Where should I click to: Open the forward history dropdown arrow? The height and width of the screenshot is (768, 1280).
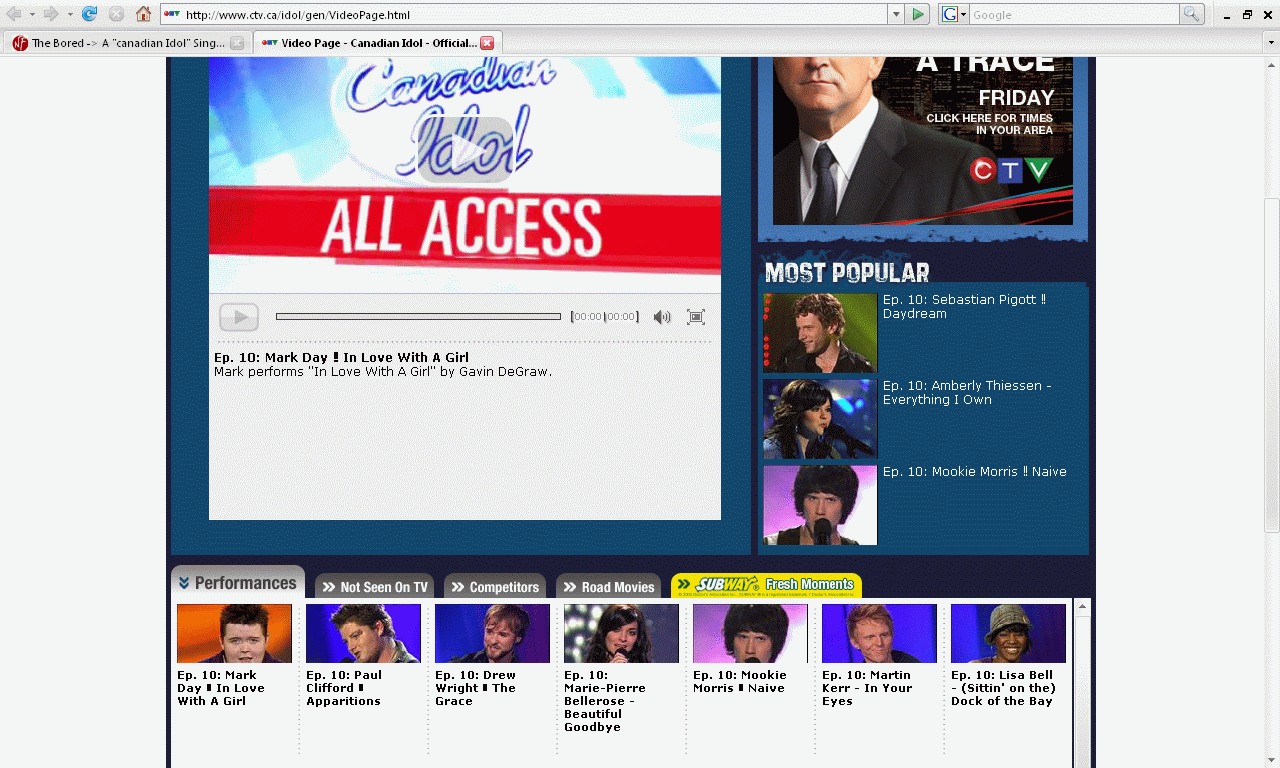70,14
